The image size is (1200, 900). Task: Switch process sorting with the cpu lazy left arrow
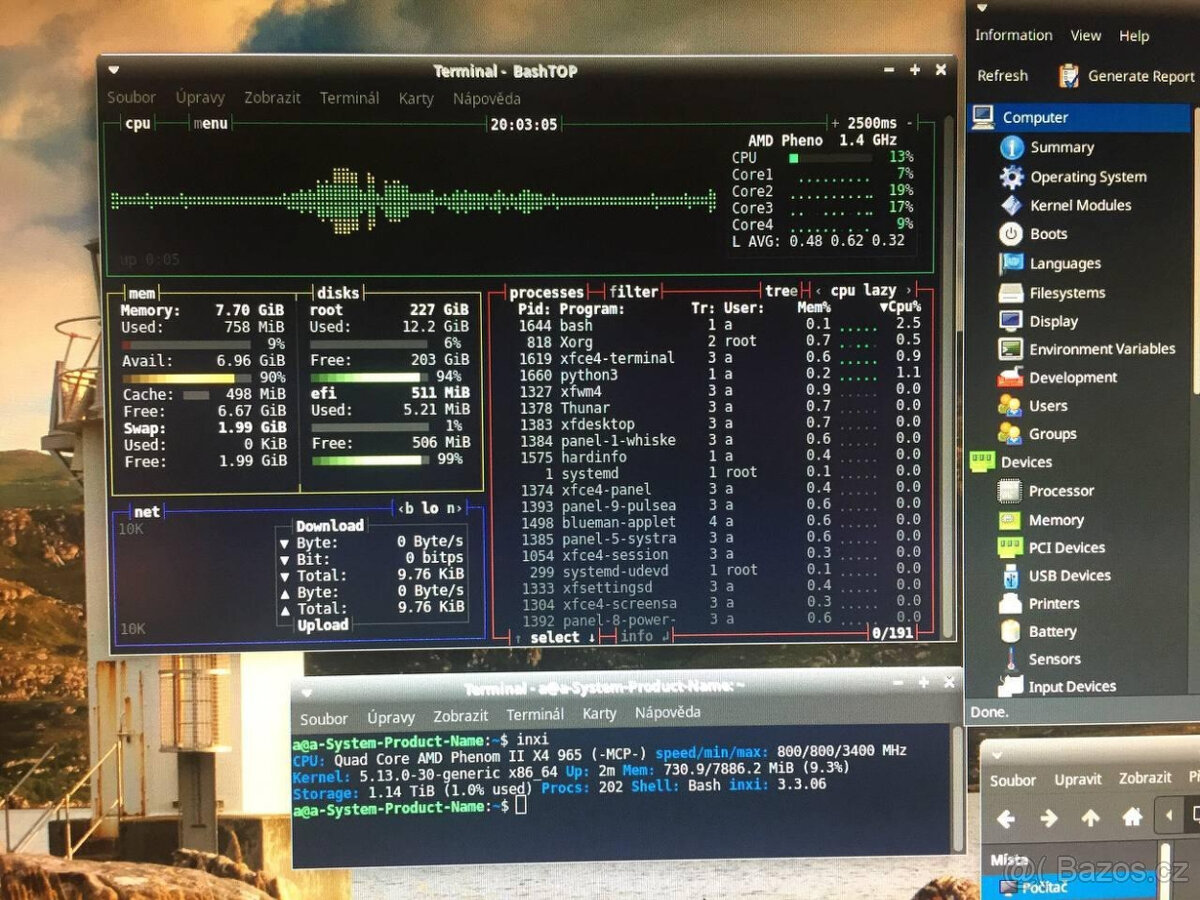pyautogui.click(x=818, y=290)
